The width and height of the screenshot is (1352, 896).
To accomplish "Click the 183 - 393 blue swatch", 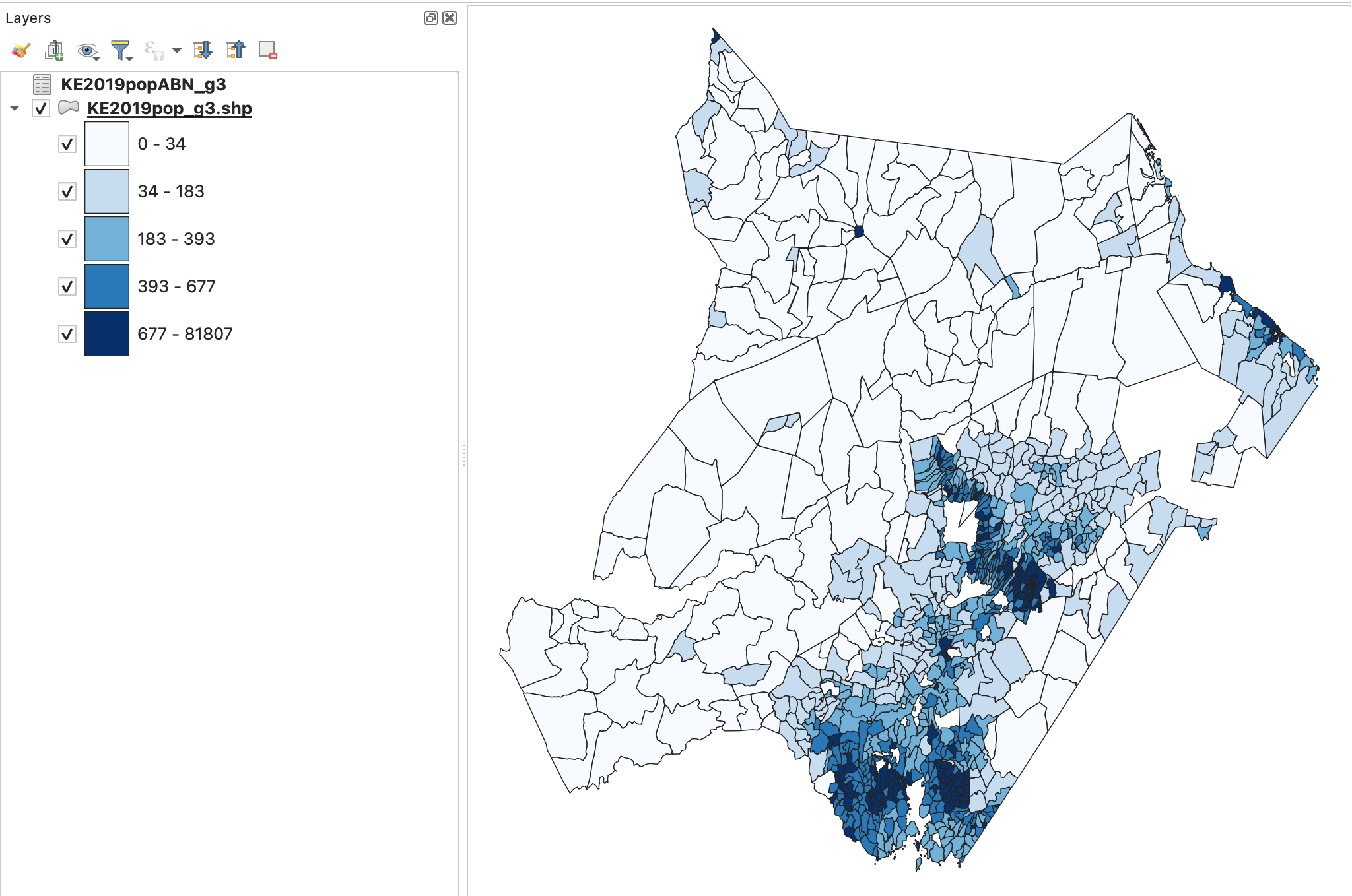I will [107, 239].
